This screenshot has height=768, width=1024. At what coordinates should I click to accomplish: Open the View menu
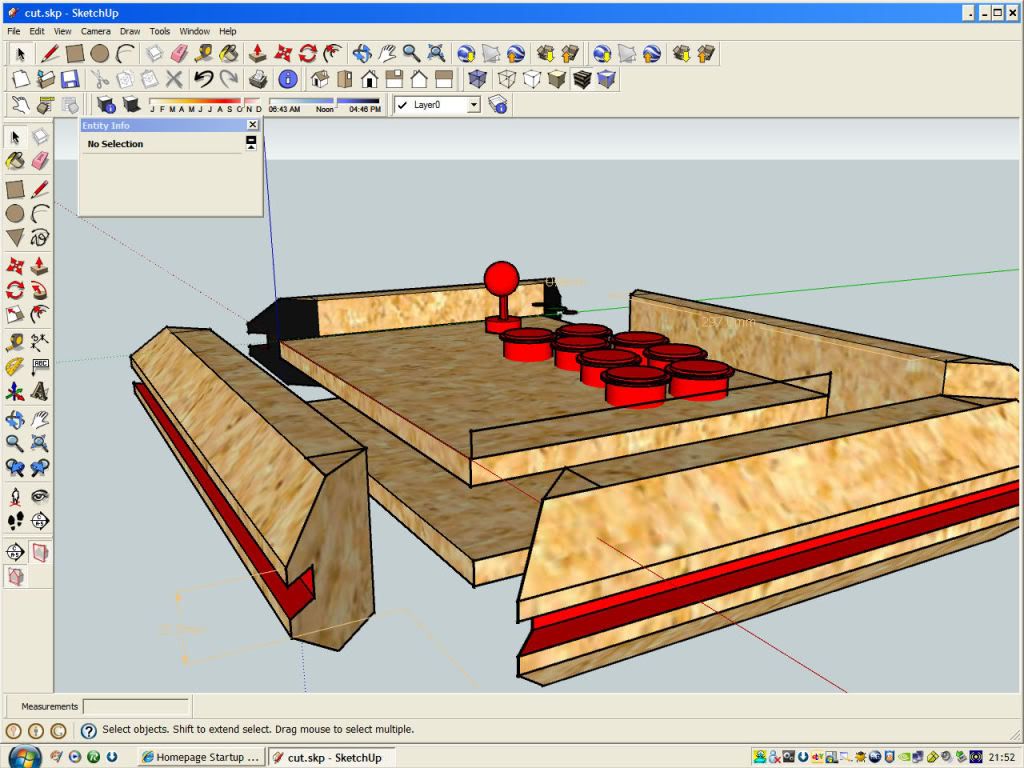pos(62,31)
